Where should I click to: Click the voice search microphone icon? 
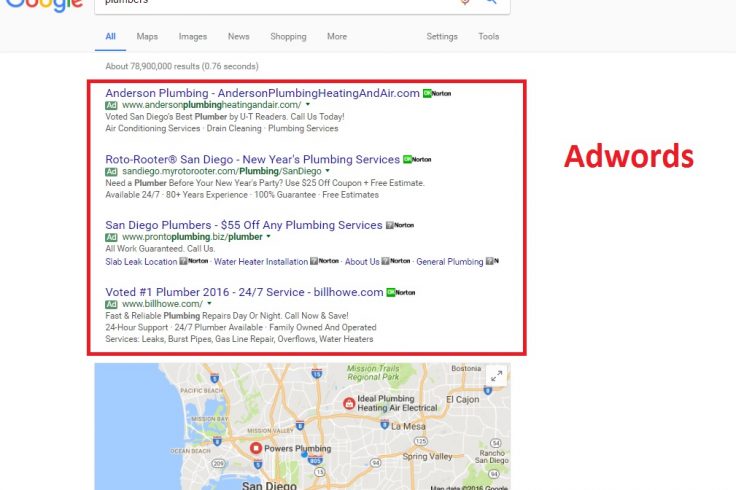tap(465, 2)
